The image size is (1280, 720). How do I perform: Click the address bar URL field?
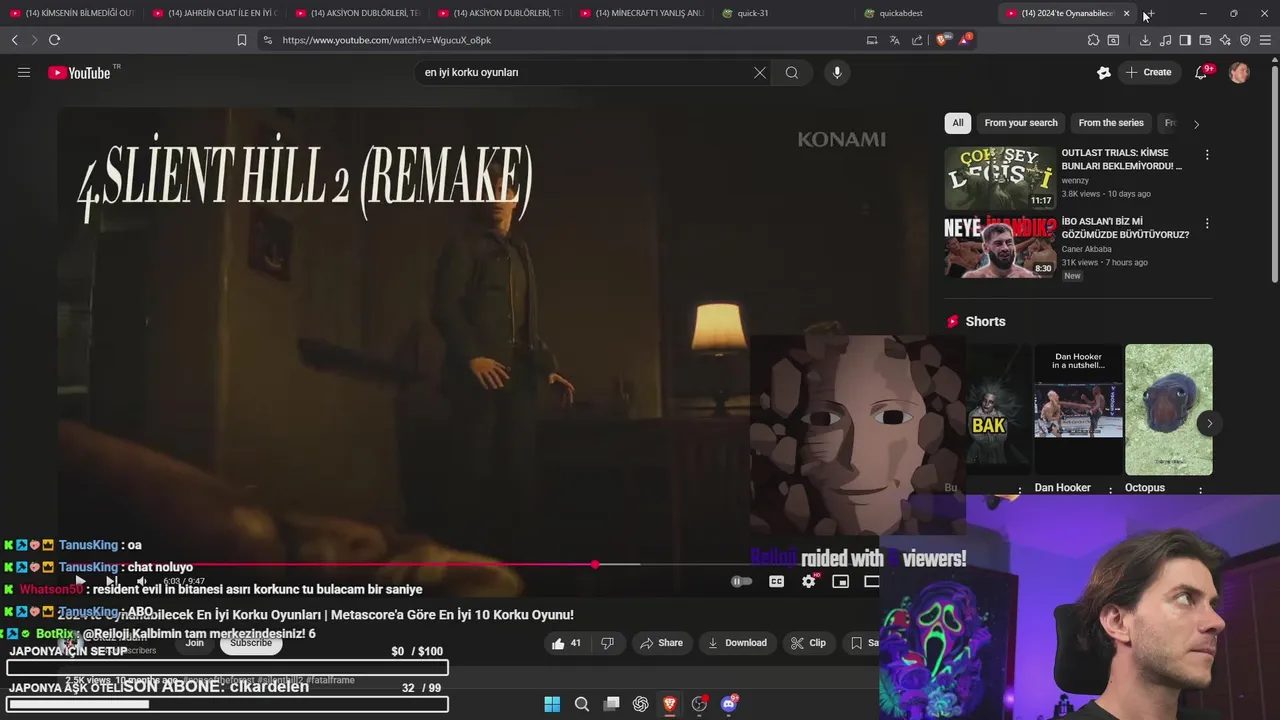coord(560,40)
